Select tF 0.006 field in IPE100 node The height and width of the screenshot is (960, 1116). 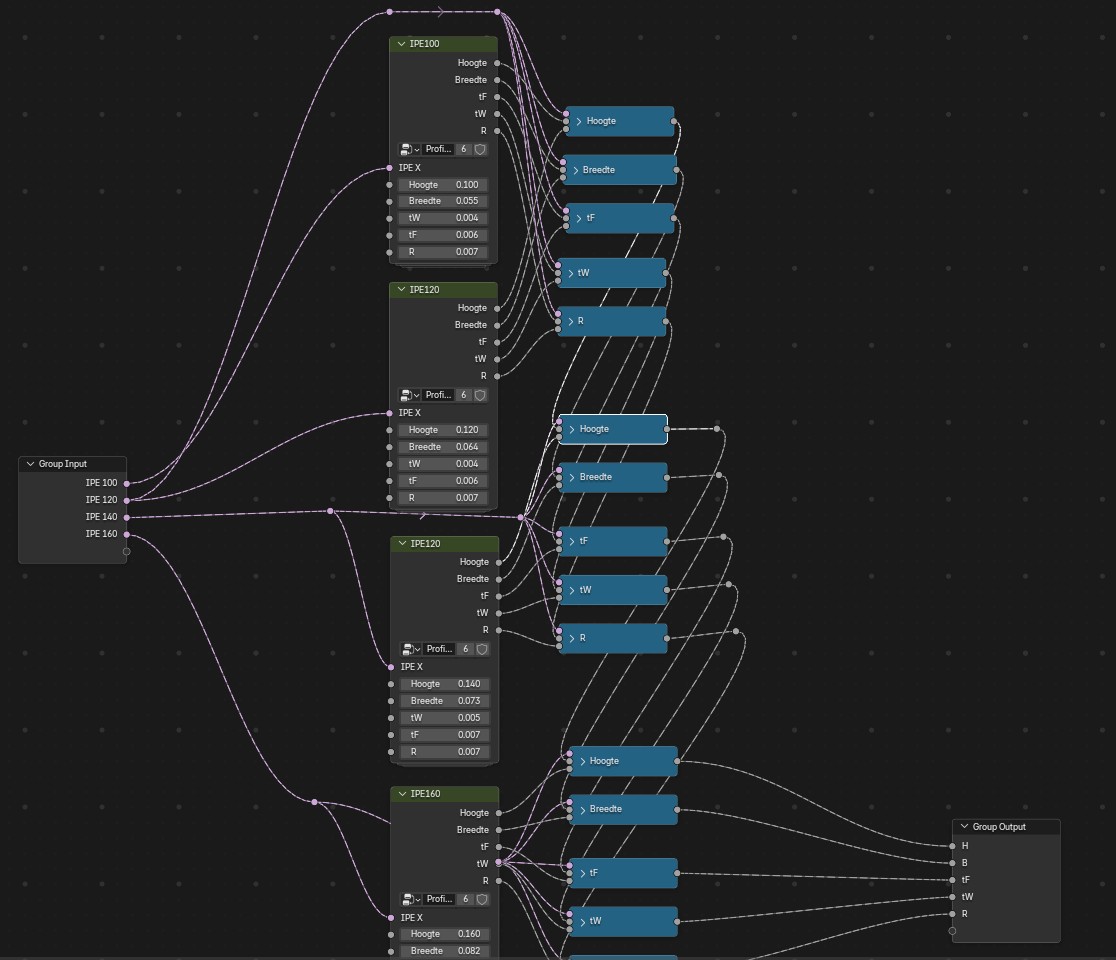point(443,236)
